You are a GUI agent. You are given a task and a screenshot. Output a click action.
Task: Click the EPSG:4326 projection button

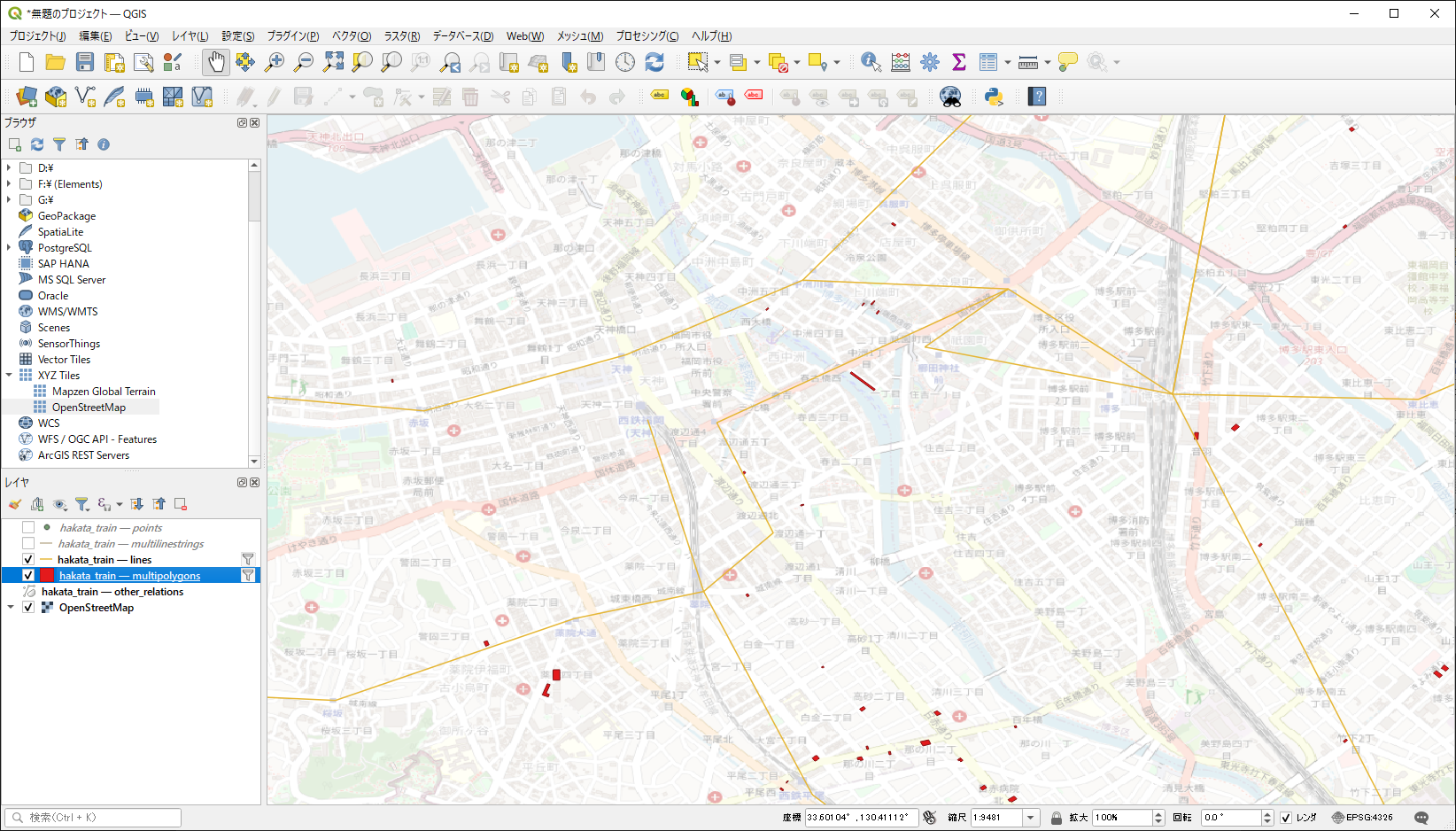(x=1362, y=818)
